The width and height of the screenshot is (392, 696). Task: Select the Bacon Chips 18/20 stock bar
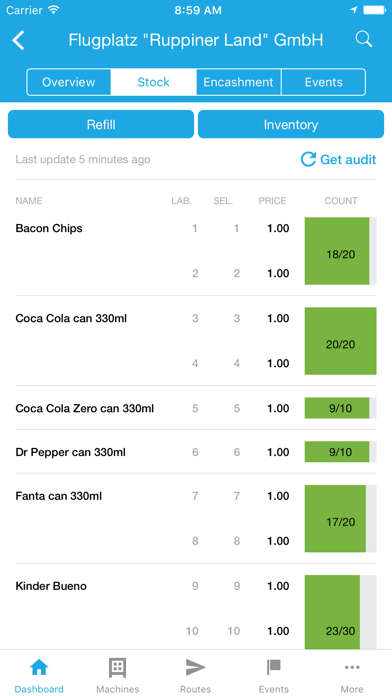click(341, 251)
